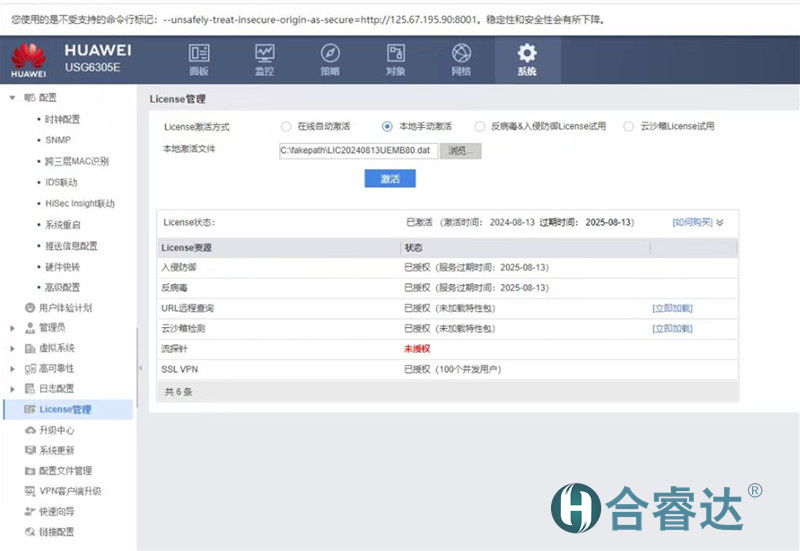The height and width of the screenshot is (551, 800).
Task: Open the 面板 dashboard icon
Action: [199, 54]
